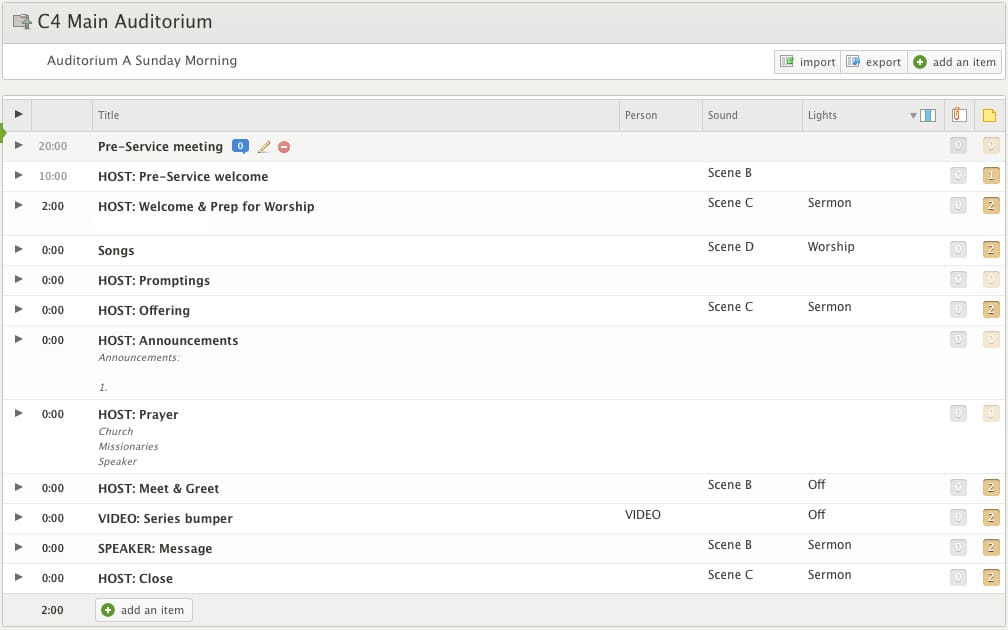Click Worship lights cell

pos(831,247)
